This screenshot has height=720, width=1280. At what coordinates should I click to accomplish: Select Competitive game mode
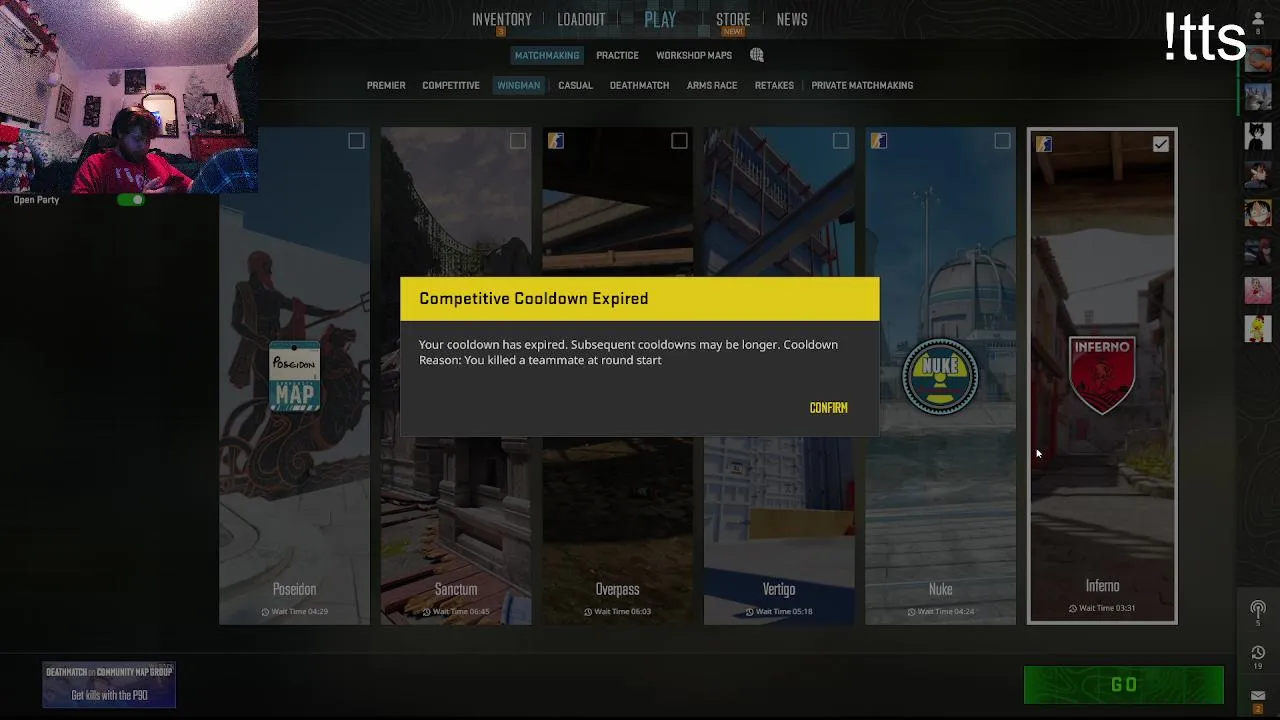(451, 85)
